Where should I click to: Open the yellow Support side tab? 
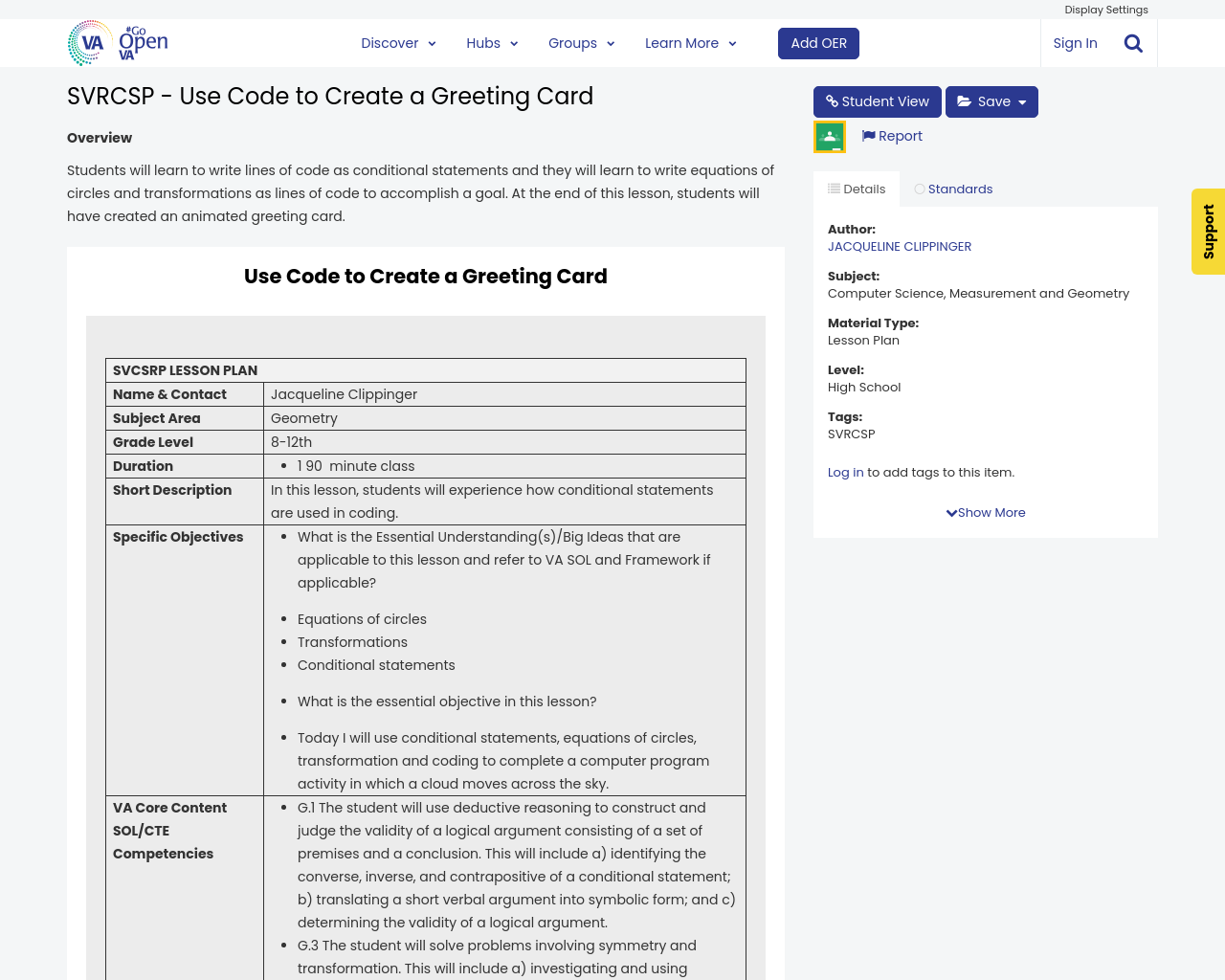1208,232
